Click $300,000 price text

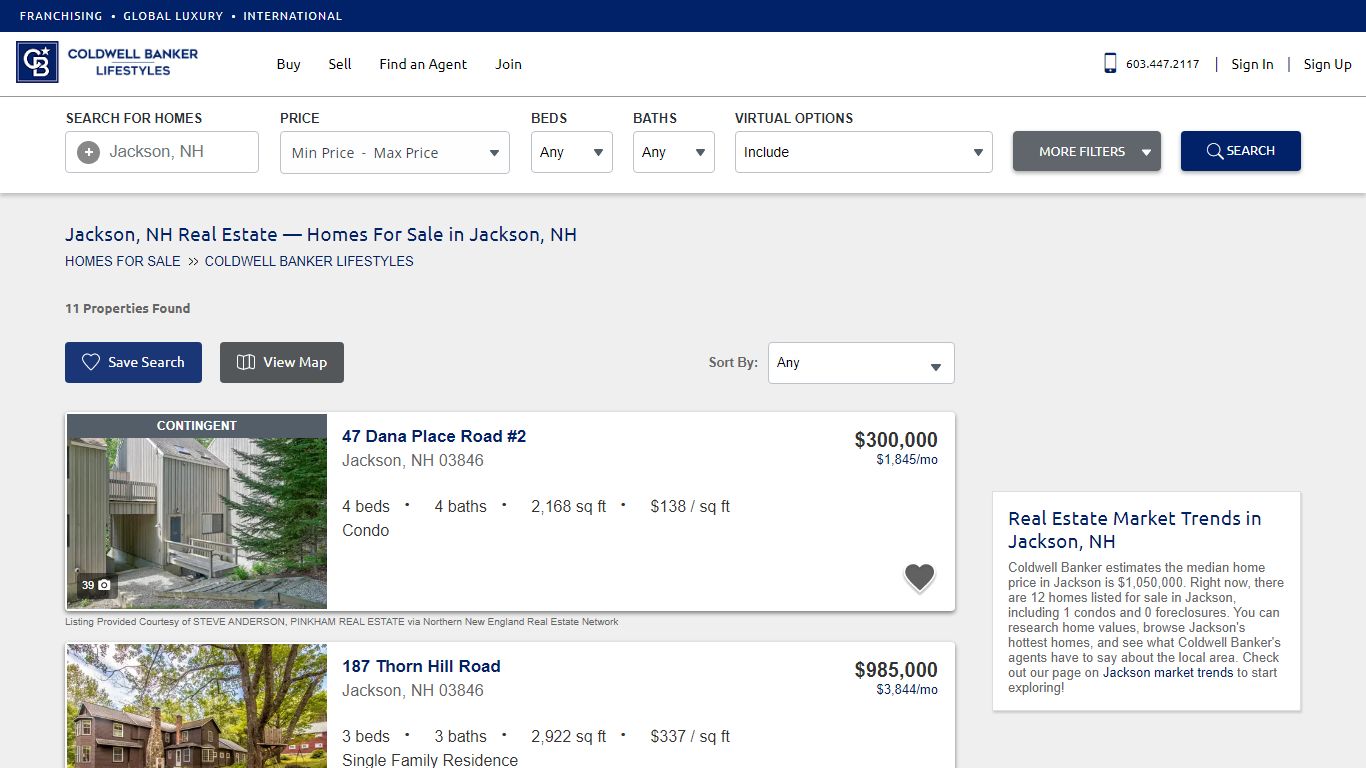point(896,440)
